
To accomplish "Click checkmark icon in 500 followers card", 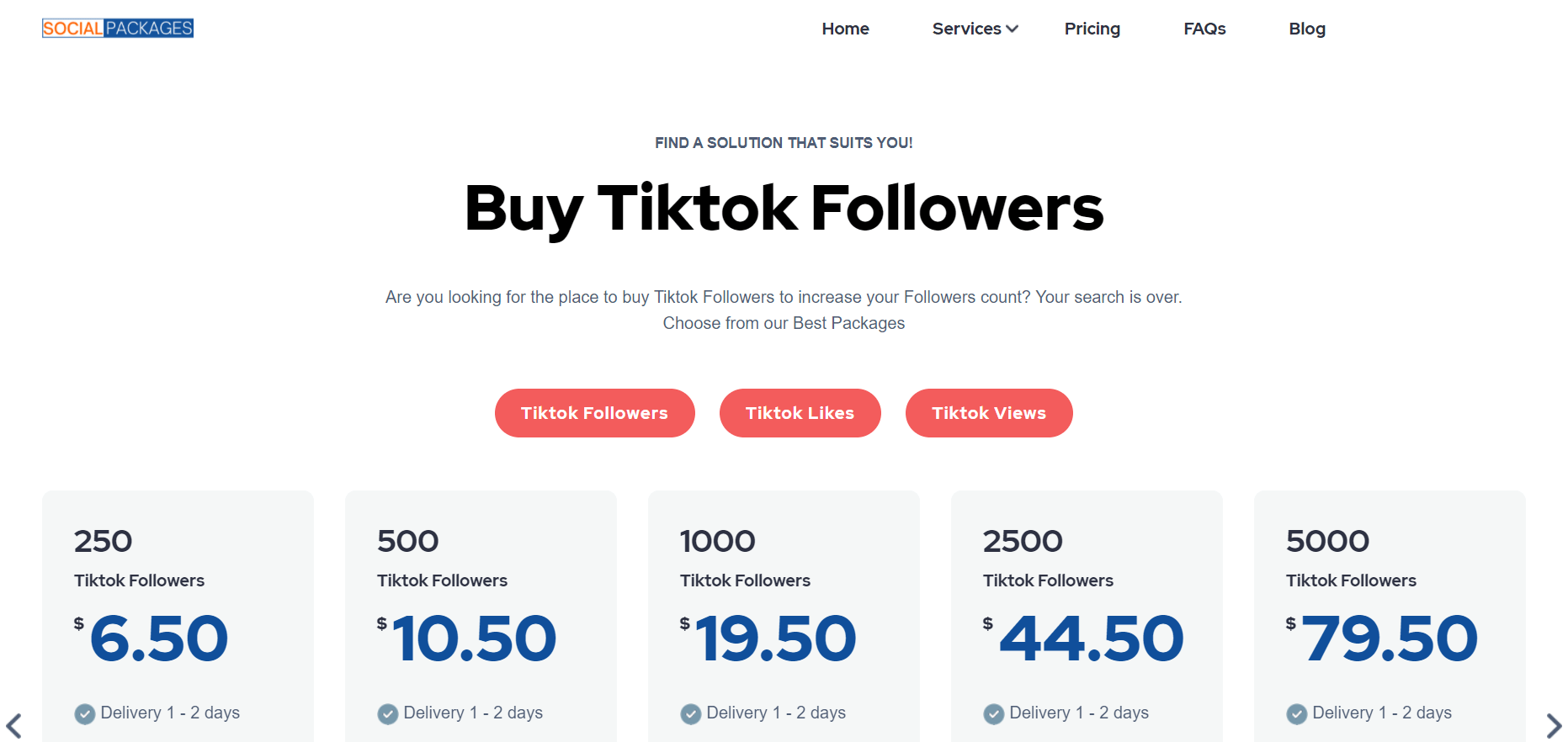I will click(388, 714).
